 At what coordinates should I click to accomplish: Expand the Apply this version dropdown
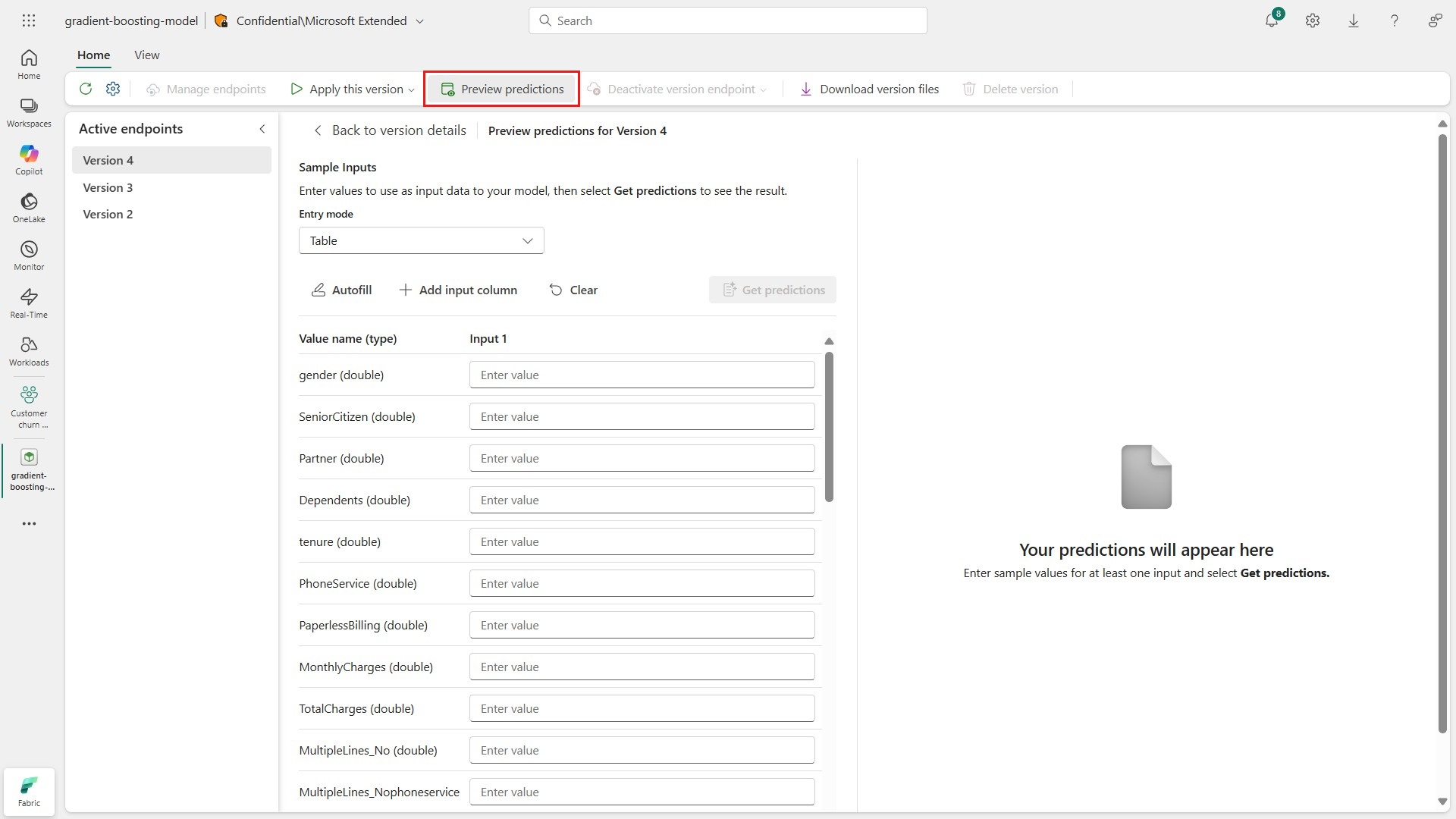point(411,89)
